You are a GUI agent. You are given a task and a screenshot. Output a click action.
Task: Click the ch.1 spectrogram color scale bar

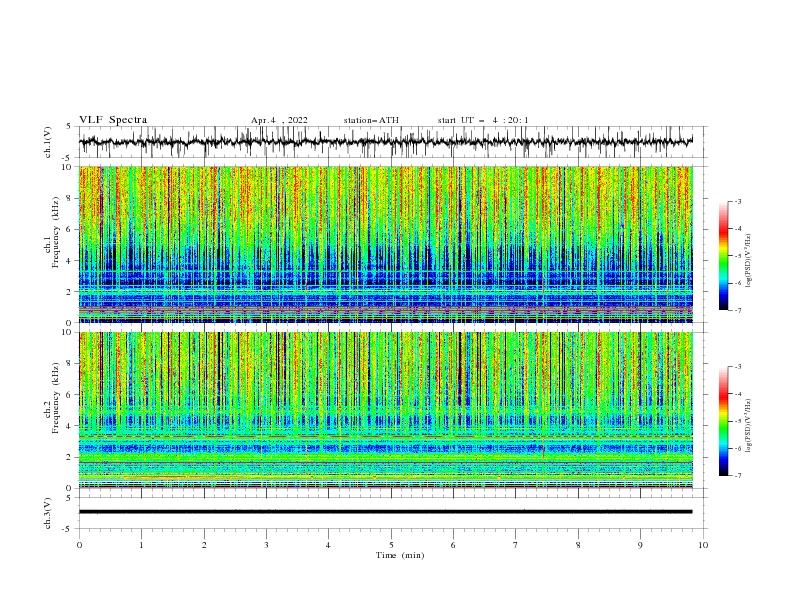tap(723, 256)
